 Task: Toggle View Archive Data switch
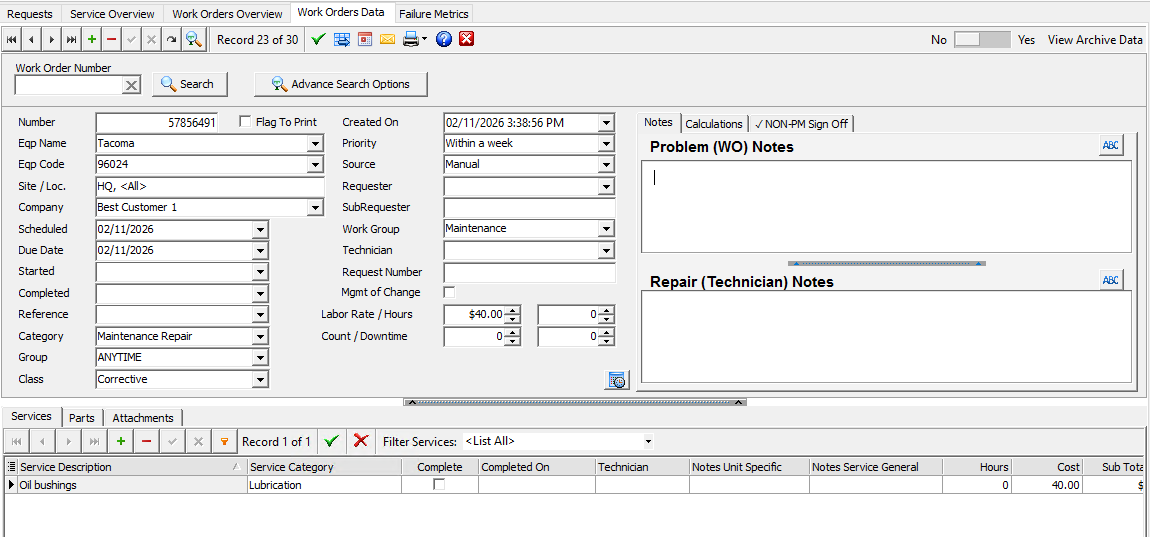click(x=982, y=40)
